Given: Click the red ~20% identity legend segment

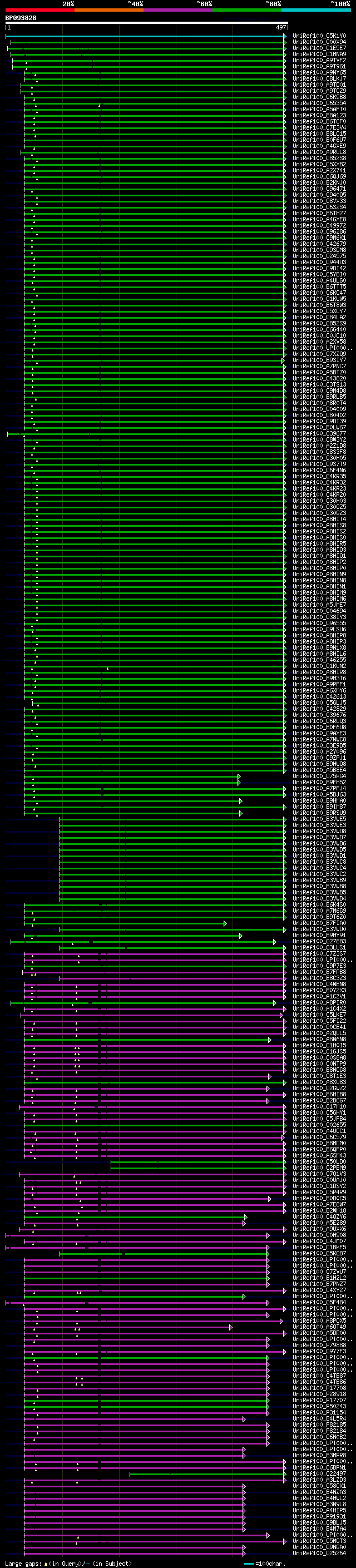Looking at the screenshot, I should click(39, 10).
